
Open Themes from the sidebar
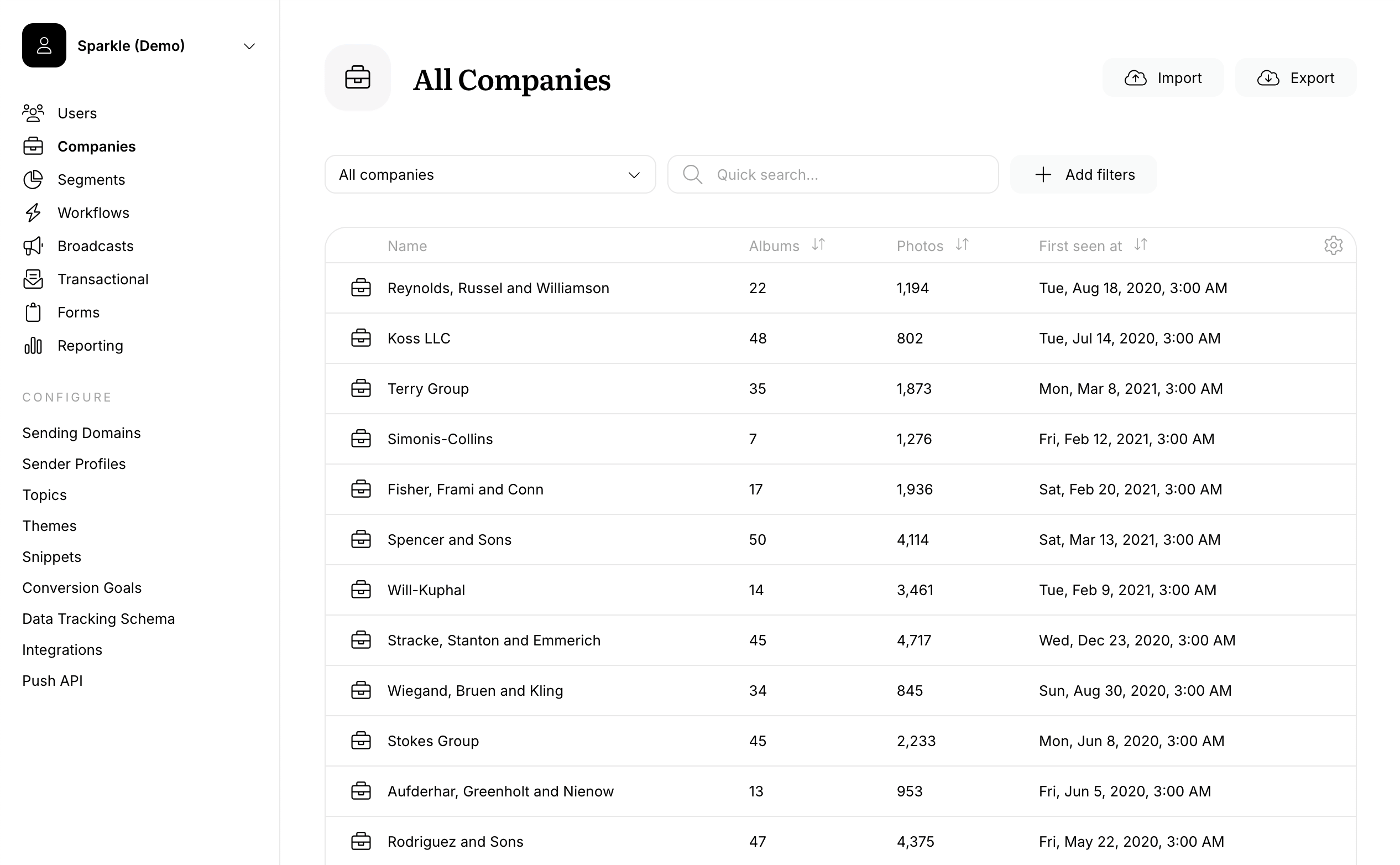click(x=49, y=526)
